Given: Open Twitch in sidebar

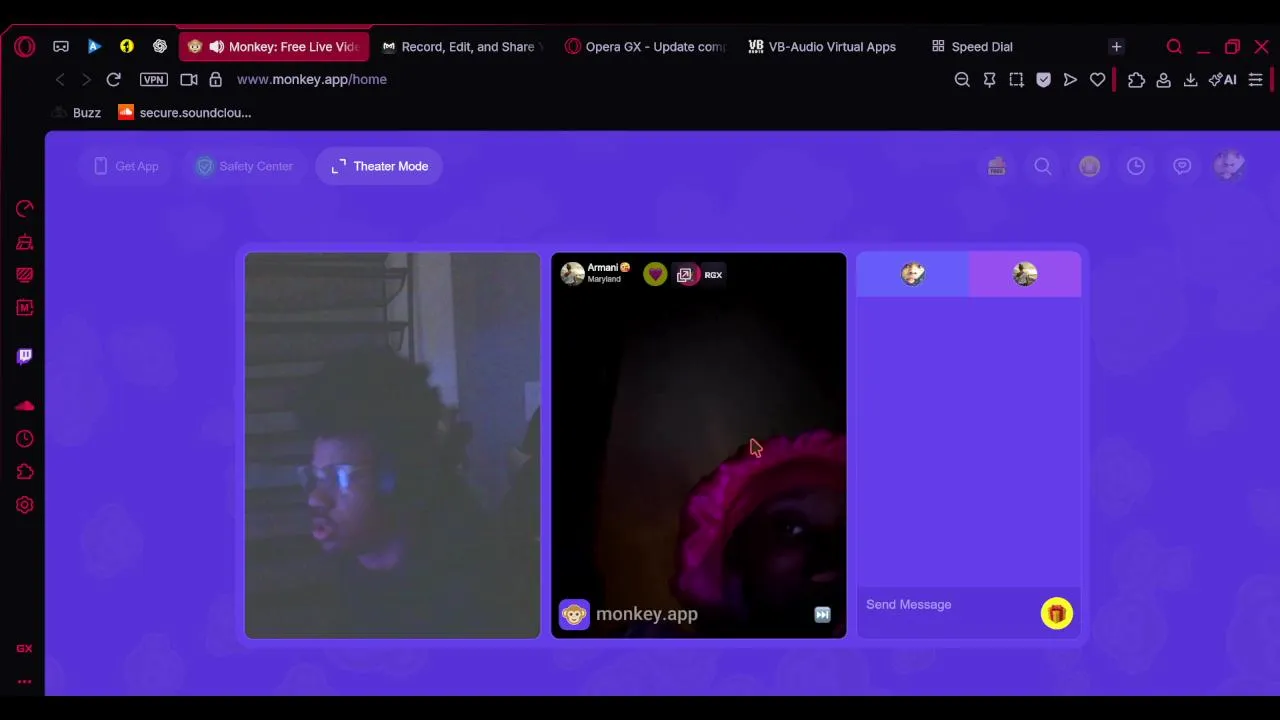Looking at the screenshot, I should tap(25, 356).
